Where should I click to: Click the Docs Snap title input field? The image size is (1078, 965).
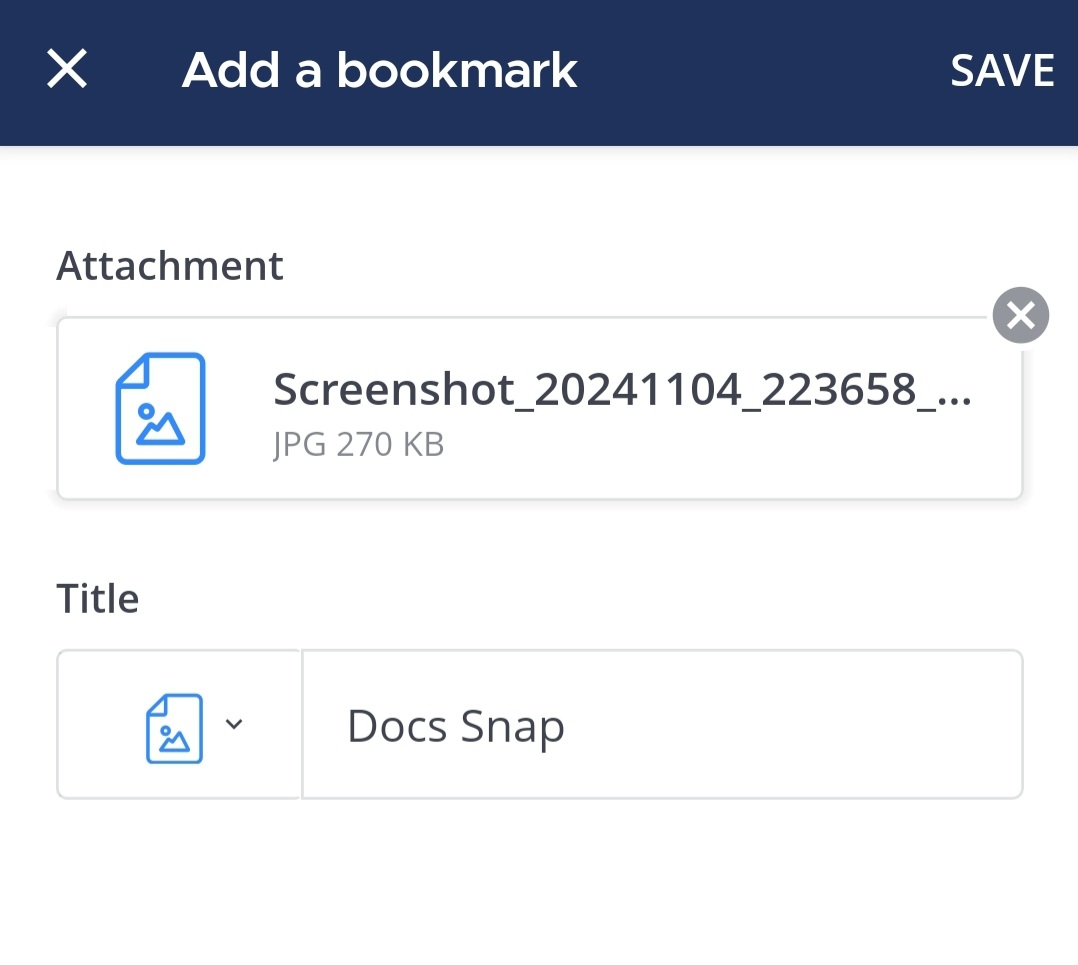coord(662,723)
